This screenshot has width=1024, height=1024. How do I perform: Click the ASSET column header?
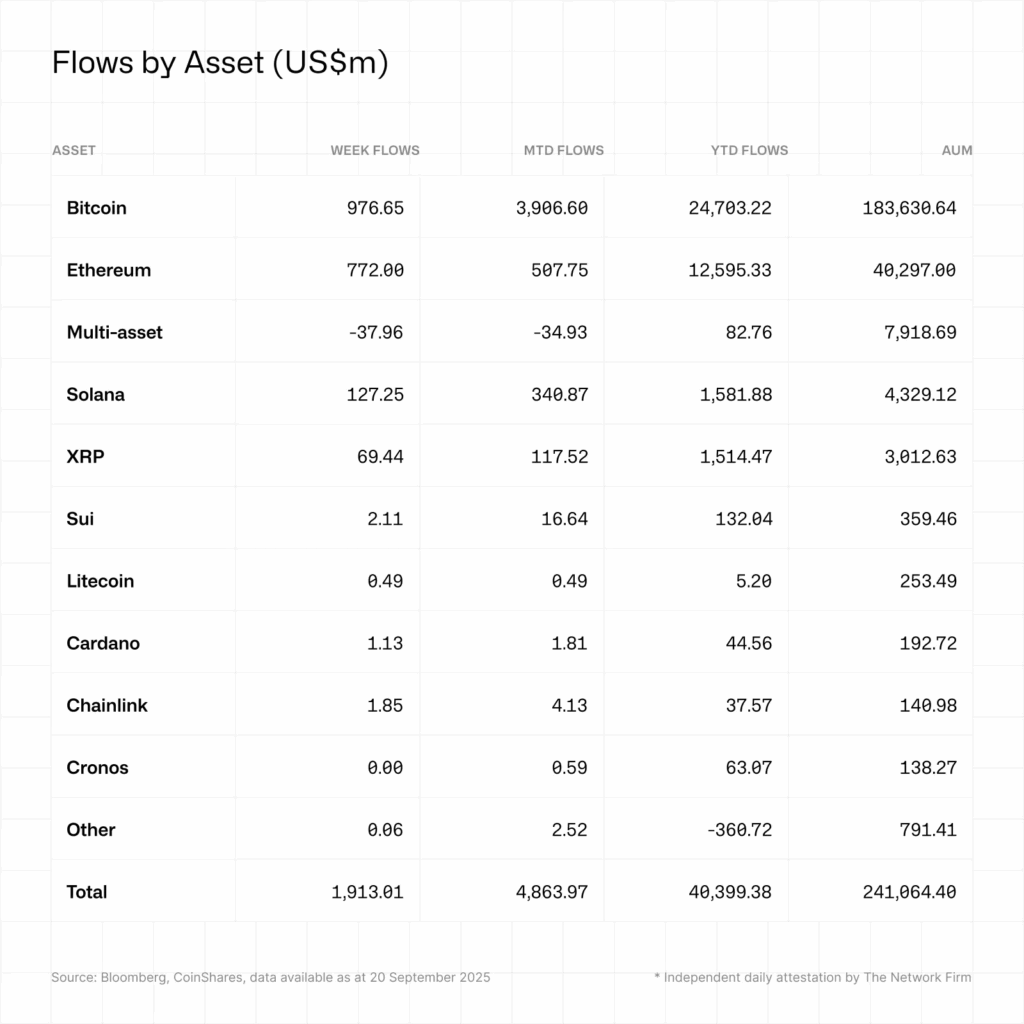74,150
